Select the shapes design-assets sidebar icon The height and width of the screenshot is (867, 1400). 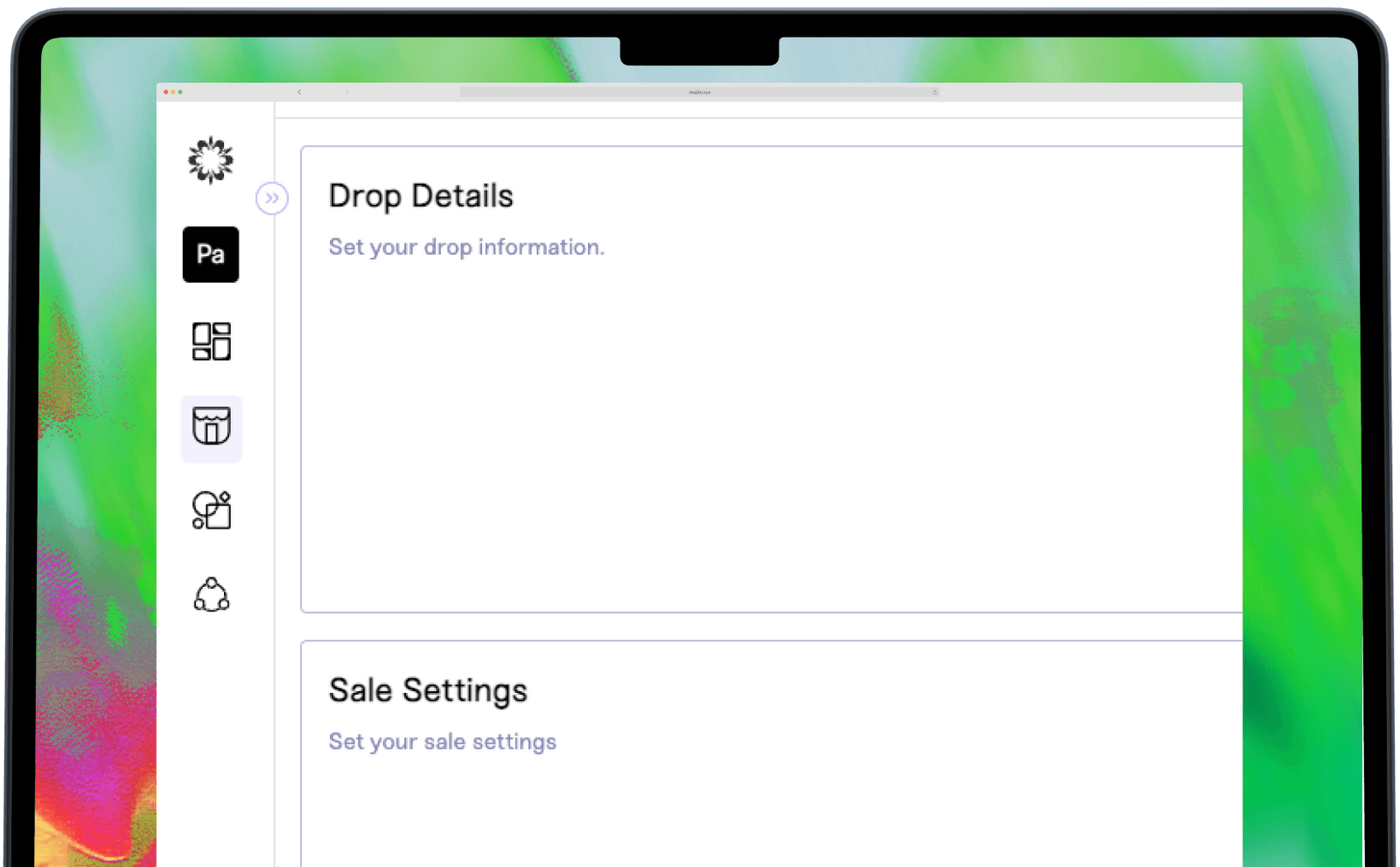[211, 511]
